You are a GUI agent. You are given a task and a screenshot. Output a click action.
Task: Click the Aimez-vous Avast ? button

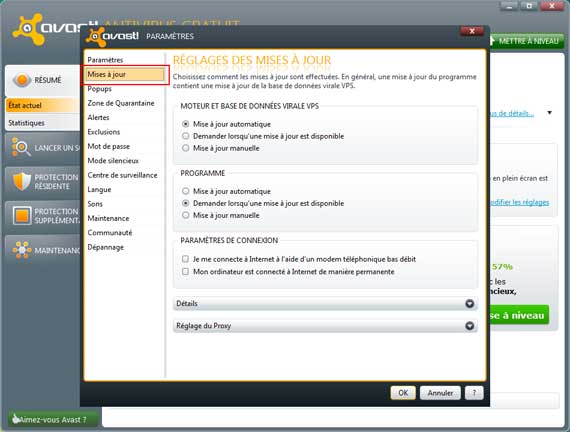(53, 419)
